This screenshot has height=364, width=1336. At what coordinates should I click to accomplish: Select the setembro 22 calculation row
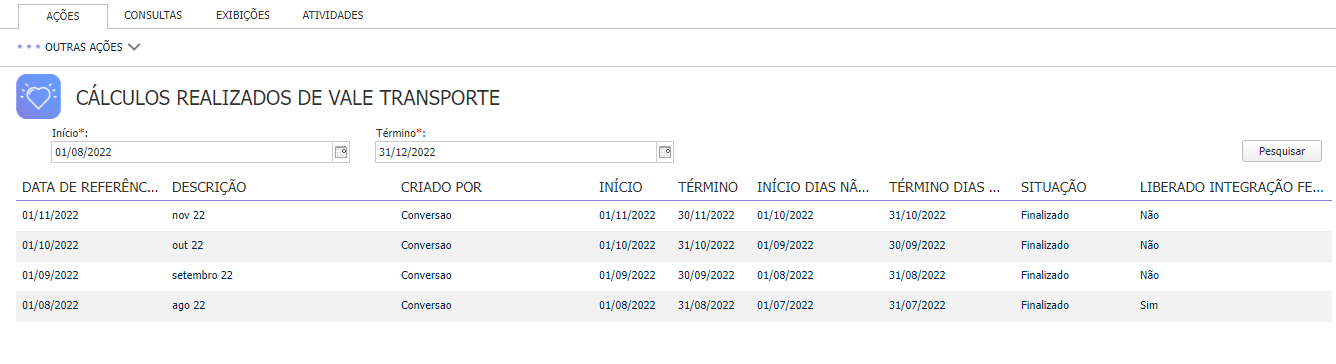674,276
